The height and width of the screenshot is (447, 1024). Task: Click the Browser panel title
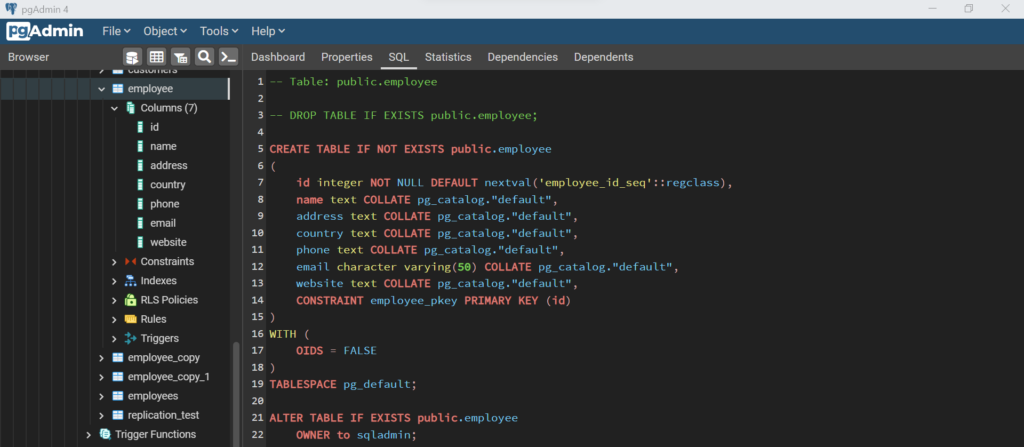coord(28,57)
